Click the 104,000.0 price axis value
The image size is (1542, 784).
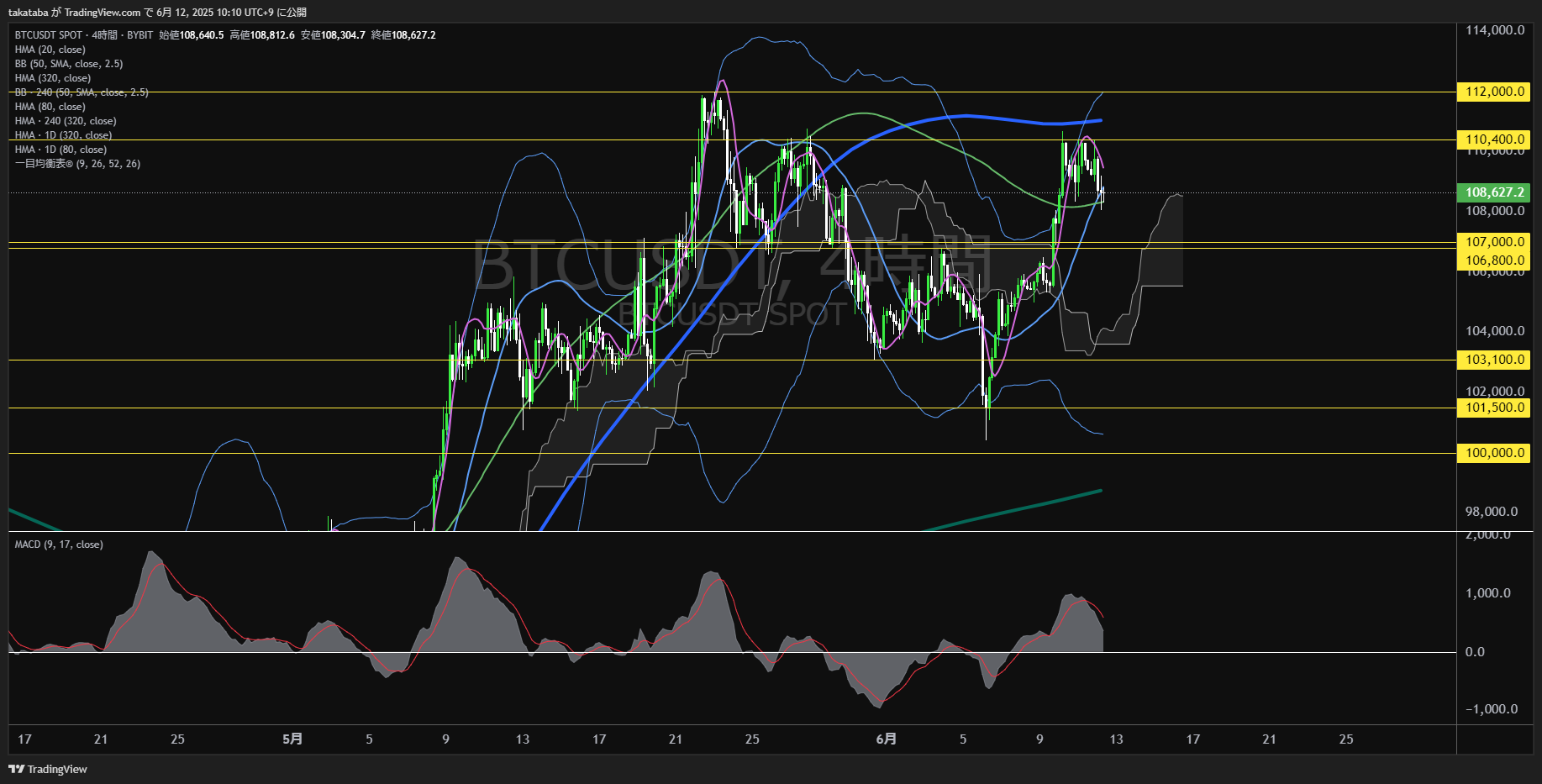click(1495, 331)
